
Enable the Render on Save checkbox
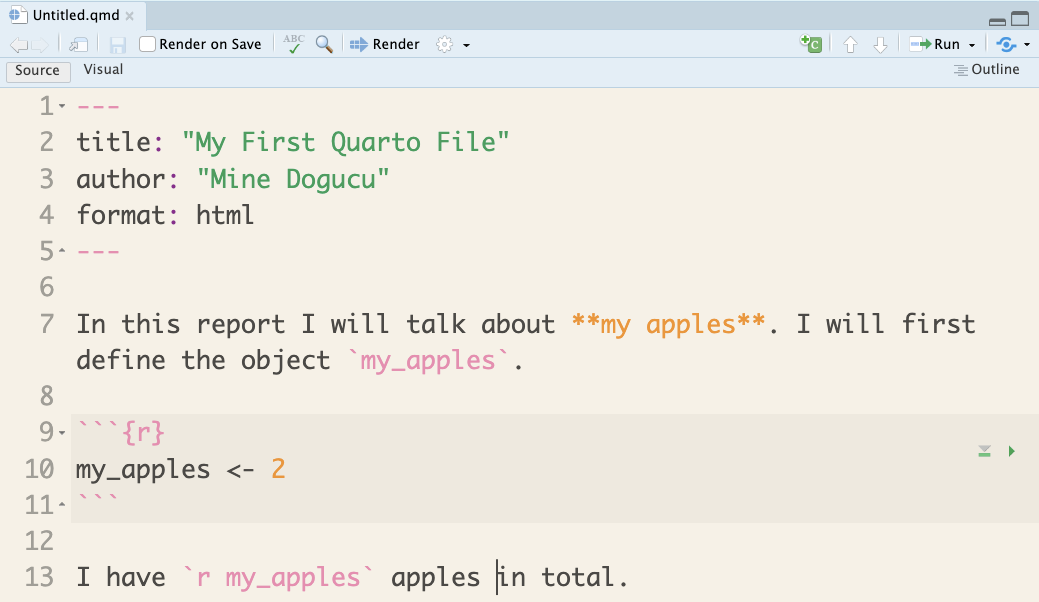pyautogui.click(x=146, y=44)
